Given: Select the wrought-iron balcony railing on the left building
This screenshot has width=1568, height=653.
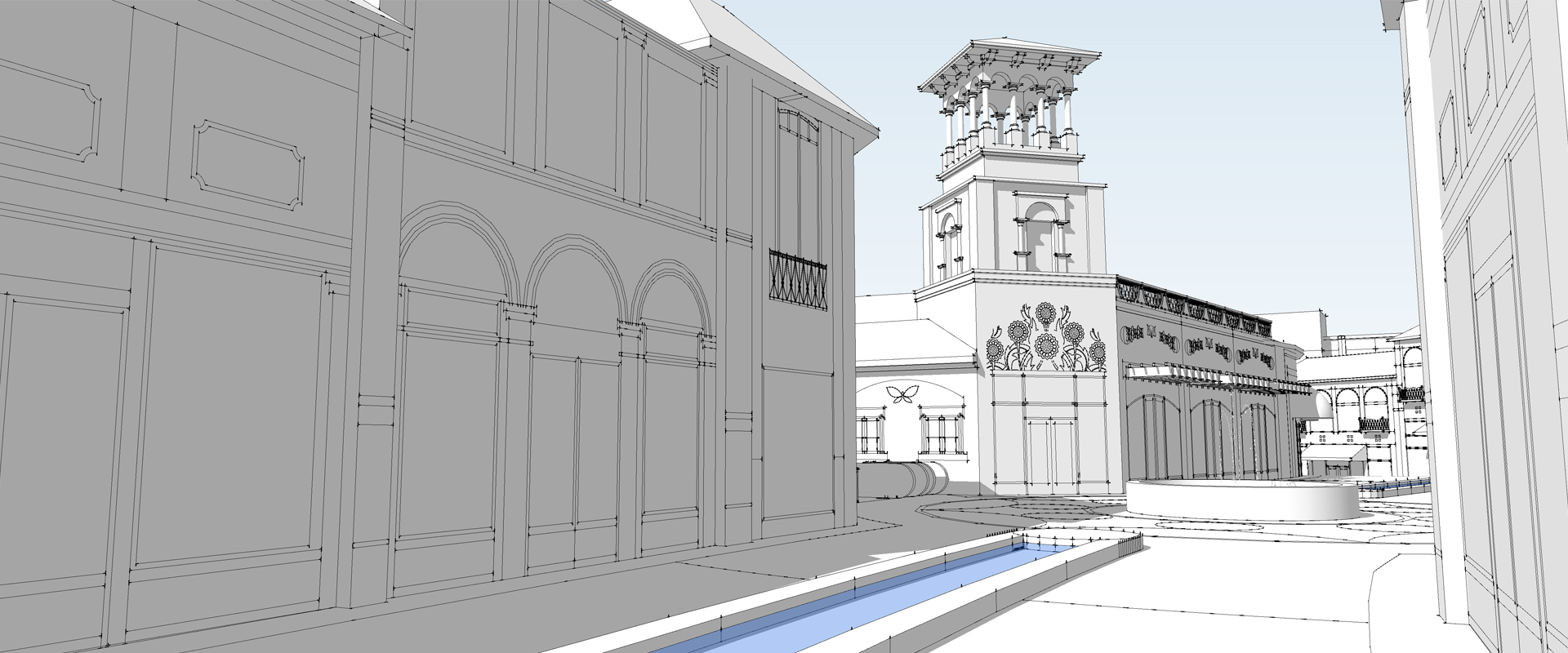Looking at the screenshot, I should (799, 279).
